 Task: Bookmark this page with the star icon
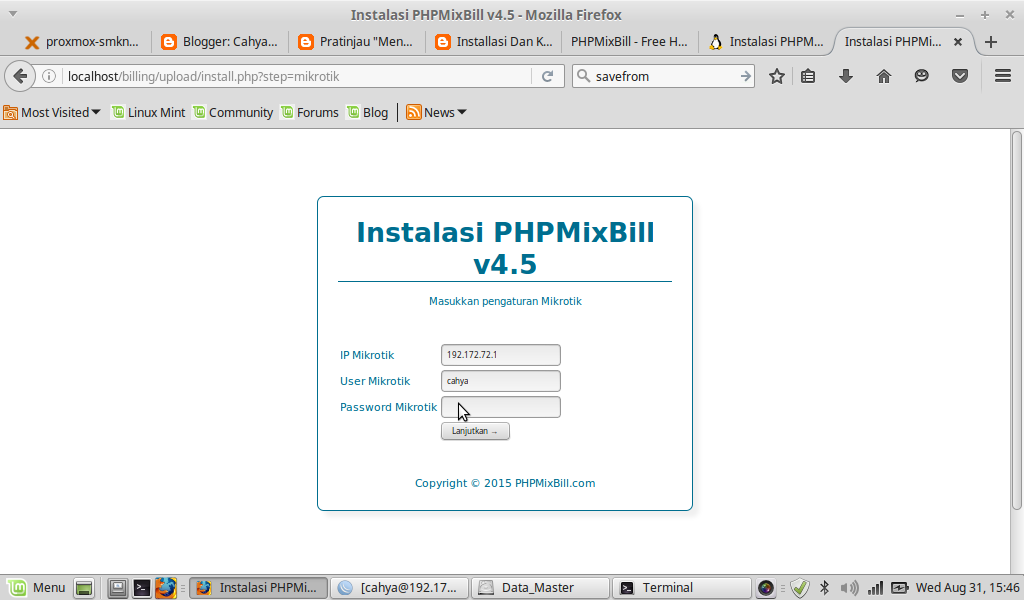click(776, 76)
